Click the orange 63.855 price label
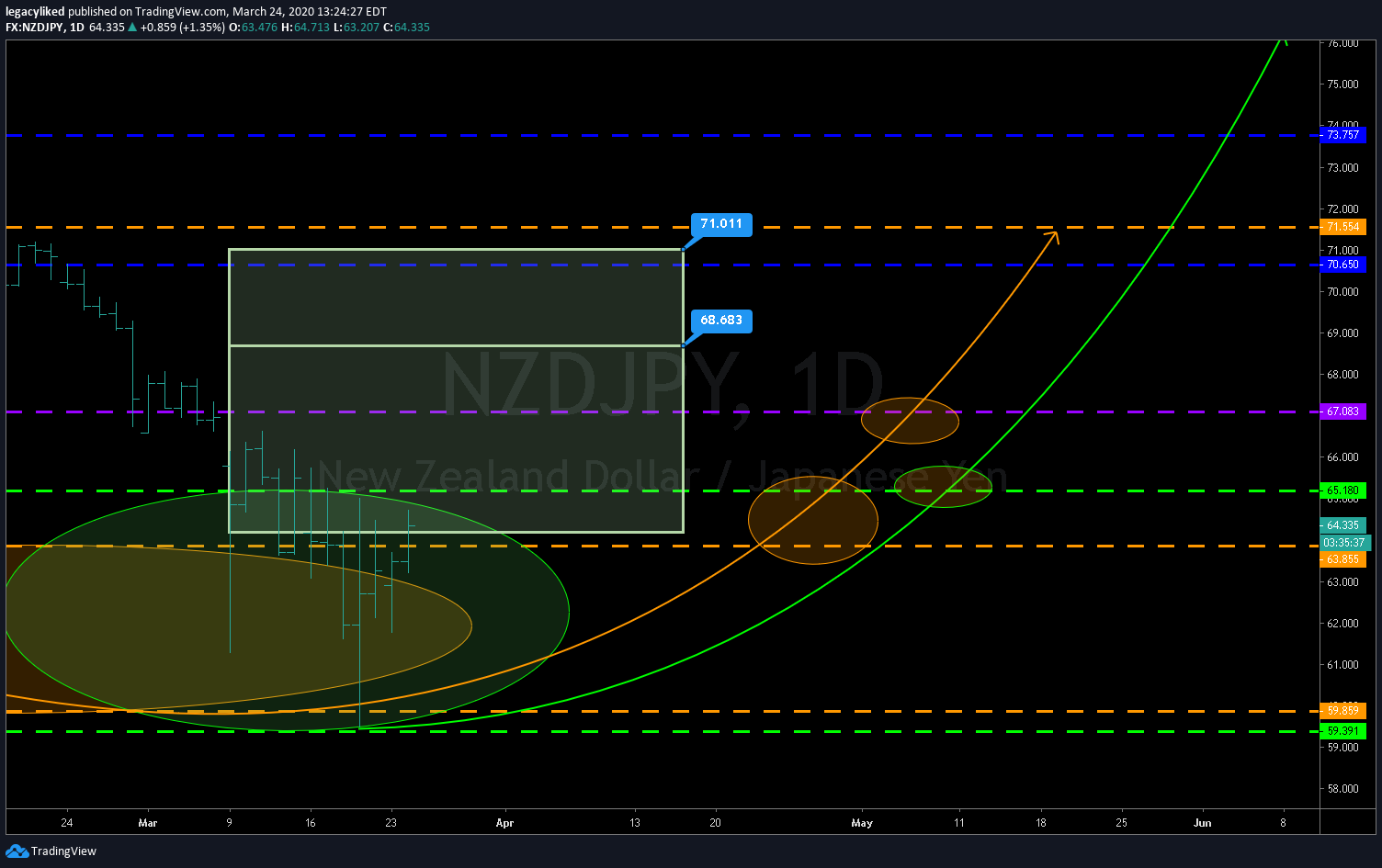 tap(1342, 559)
